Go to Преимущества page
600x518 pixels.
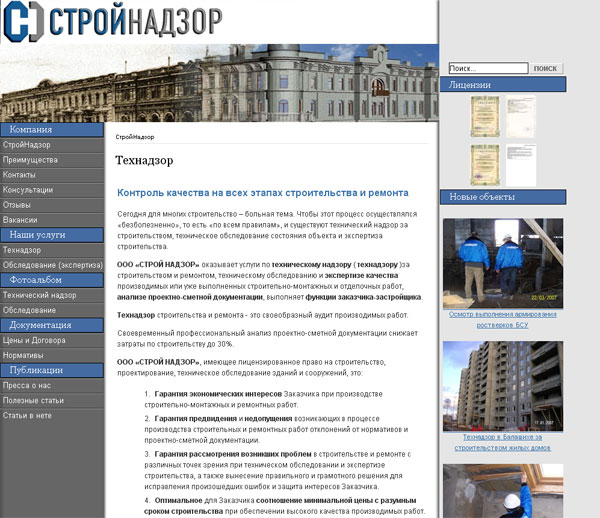coord(30,160)
